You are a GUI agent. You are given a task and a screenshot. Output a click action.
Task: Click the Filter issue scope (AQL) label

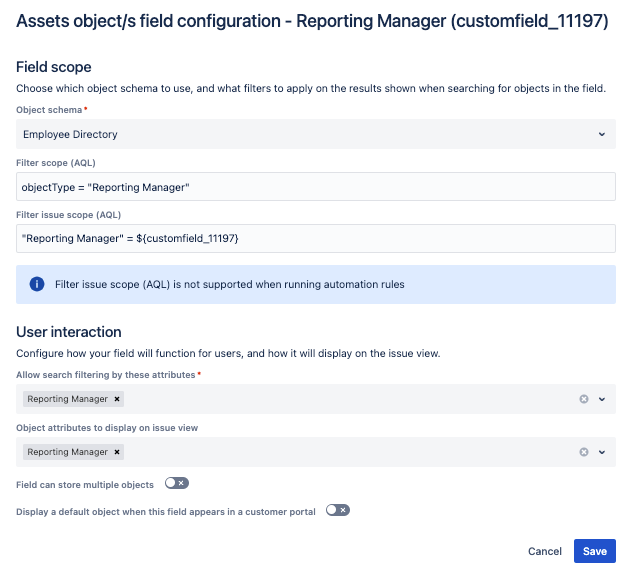click(x=69, y=215)
